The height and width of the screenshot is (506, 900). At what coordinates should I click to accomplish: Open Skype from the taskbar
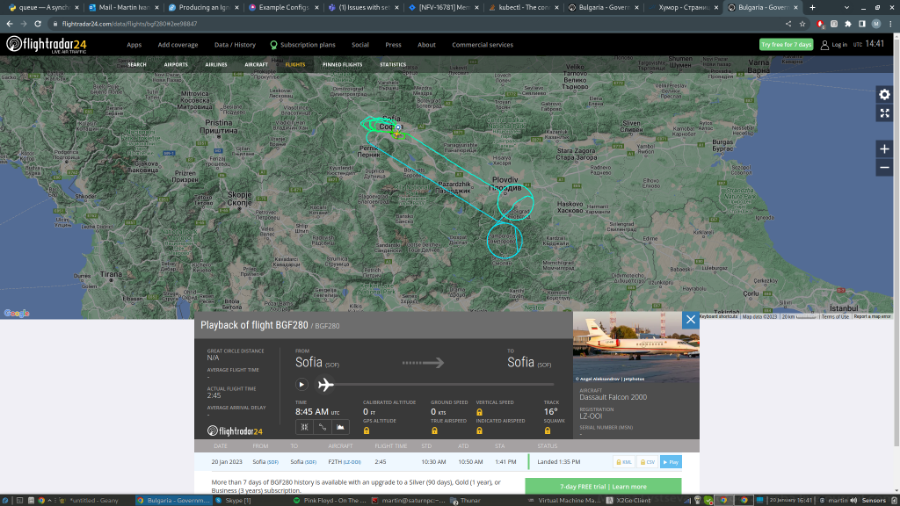234,500
